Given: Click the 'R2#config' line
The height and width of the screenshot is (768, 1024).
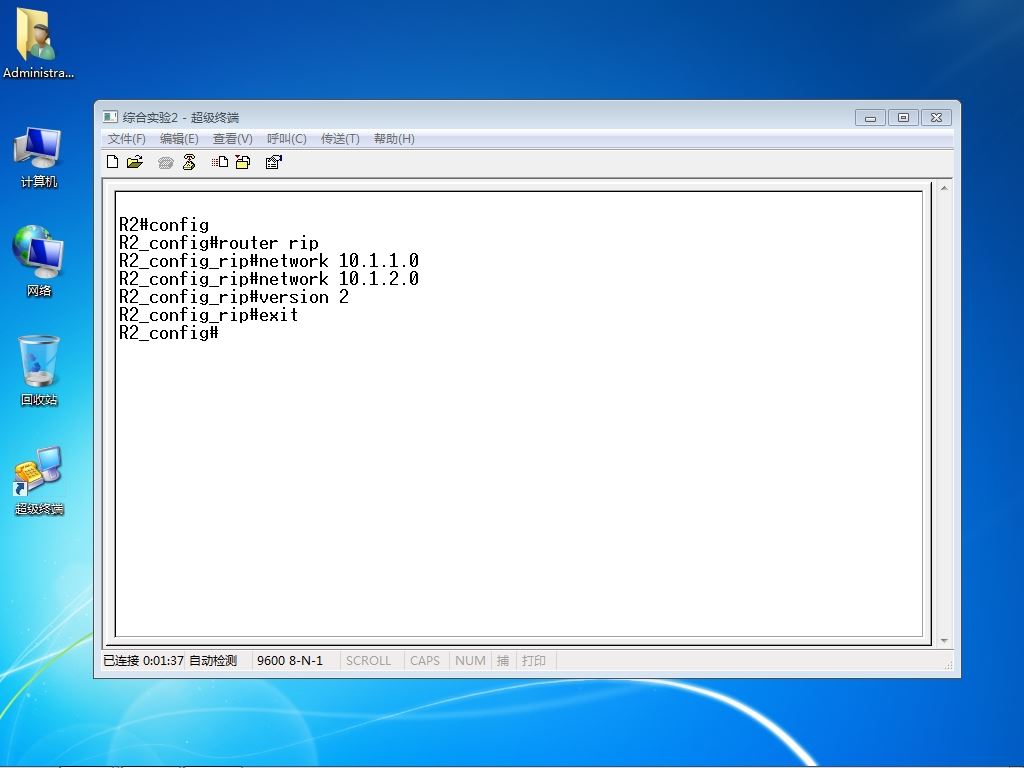Looking at the screenshot, I should [164, 225].
